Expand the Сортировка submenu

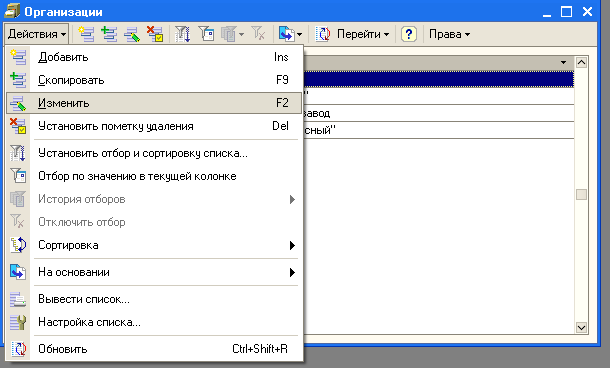(x=154, y=245)
